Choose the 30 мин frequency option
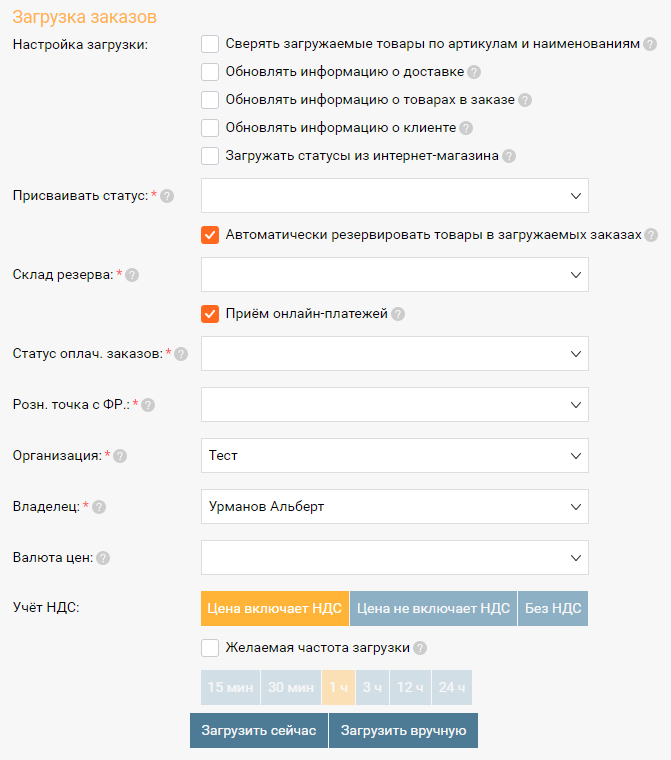The width and height of the screenshot is (671, 760). (291, 687)
